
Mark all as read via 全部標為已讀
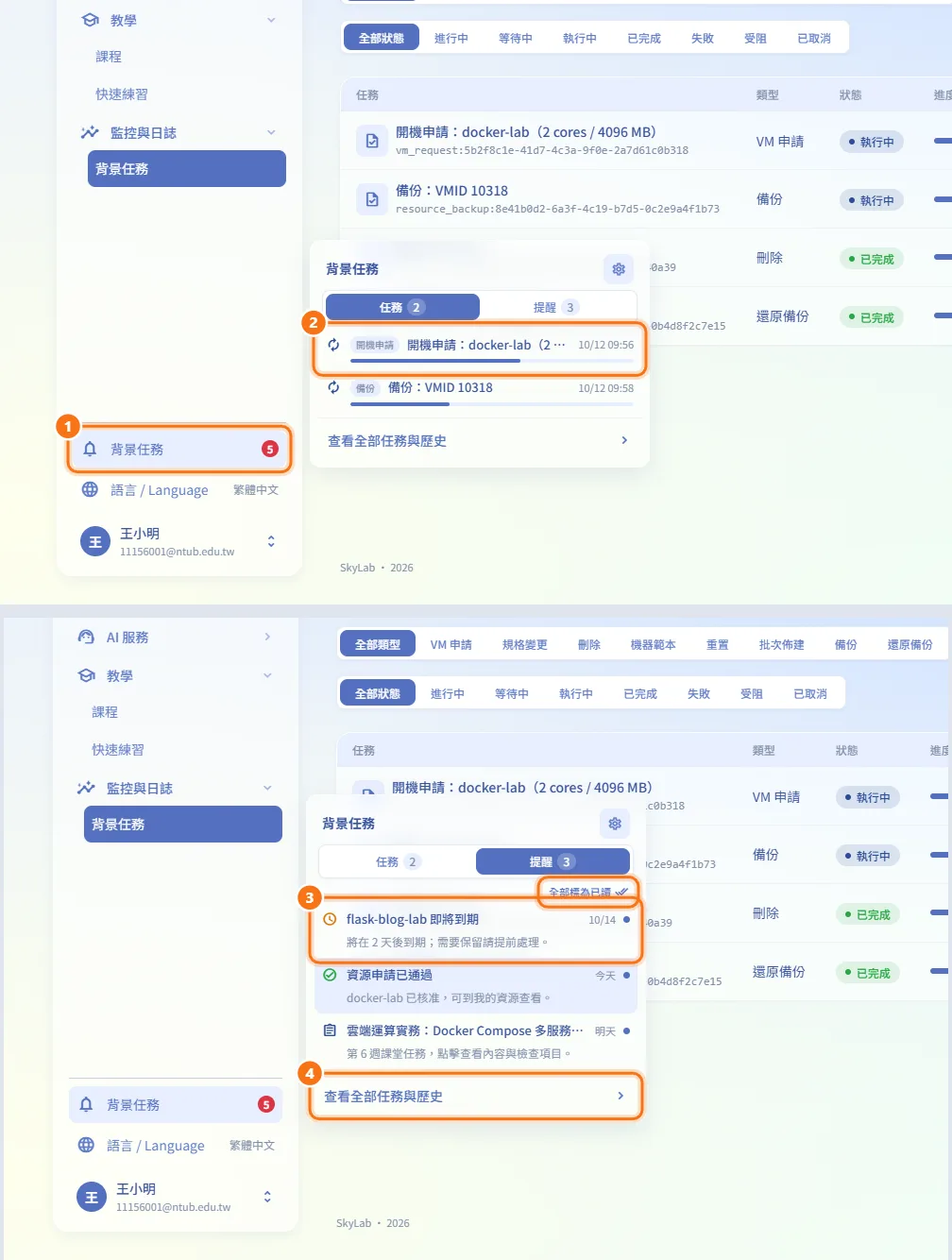pos(587,893)
